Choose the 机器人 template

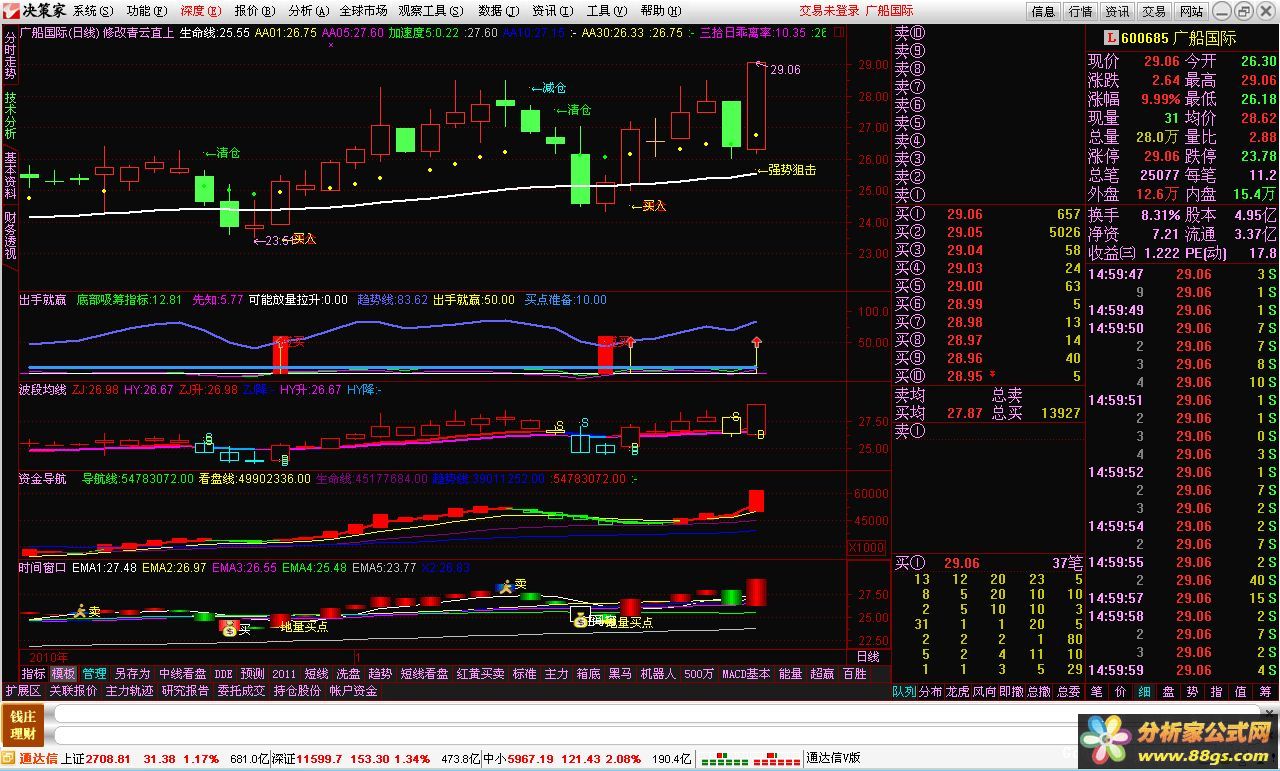click(x=657, y=674)
